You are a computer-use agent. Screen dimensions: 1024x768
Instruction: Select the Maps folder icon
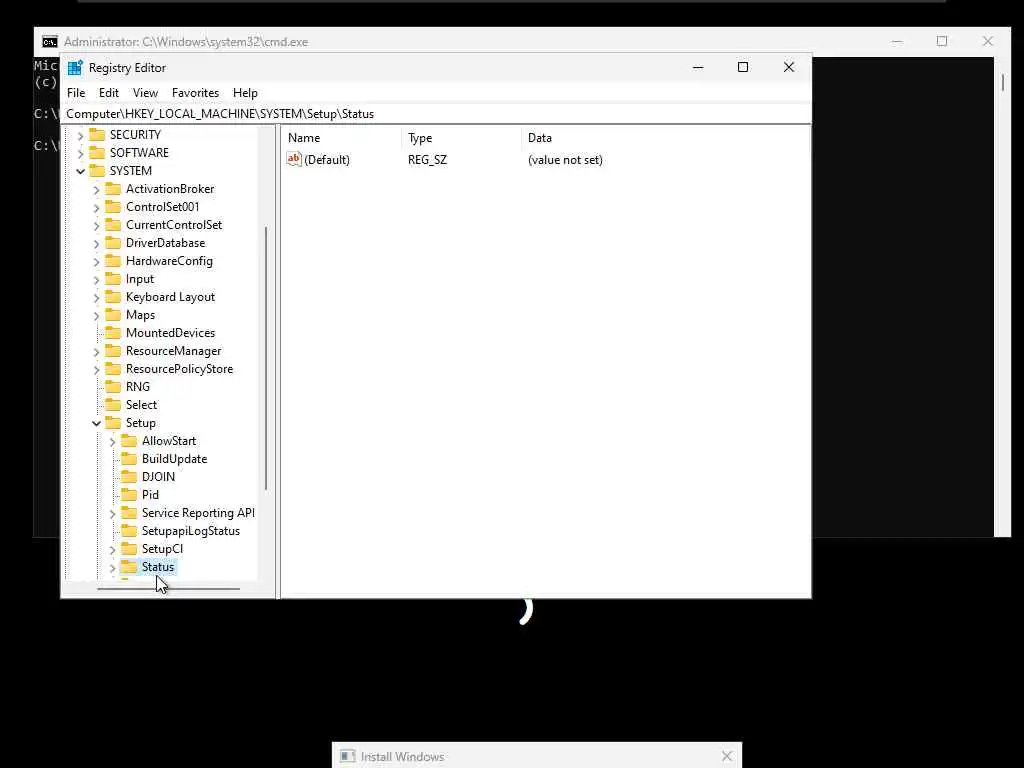tap(114, 315)
